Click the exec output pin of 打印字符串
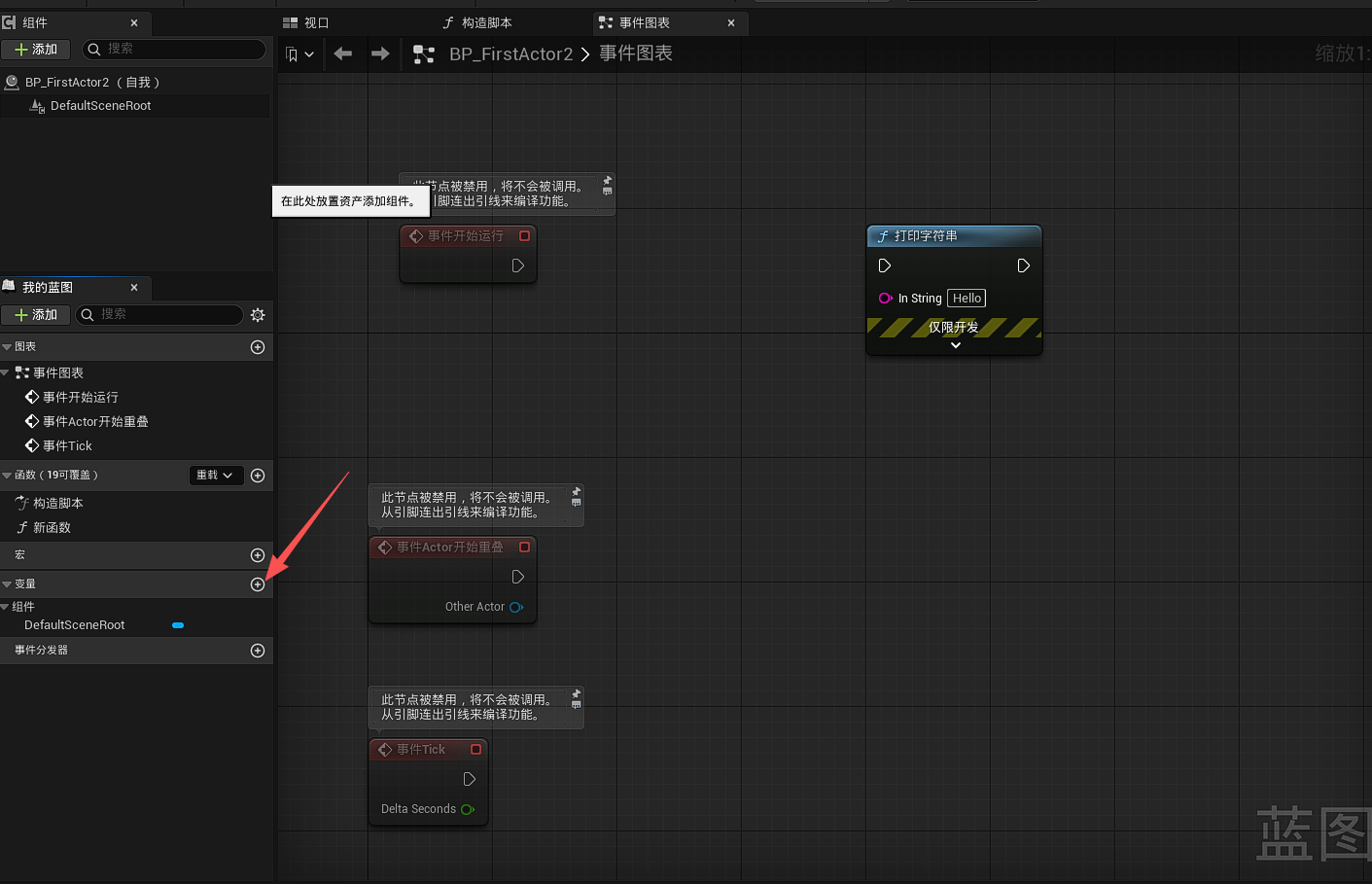 (1024, 265)
